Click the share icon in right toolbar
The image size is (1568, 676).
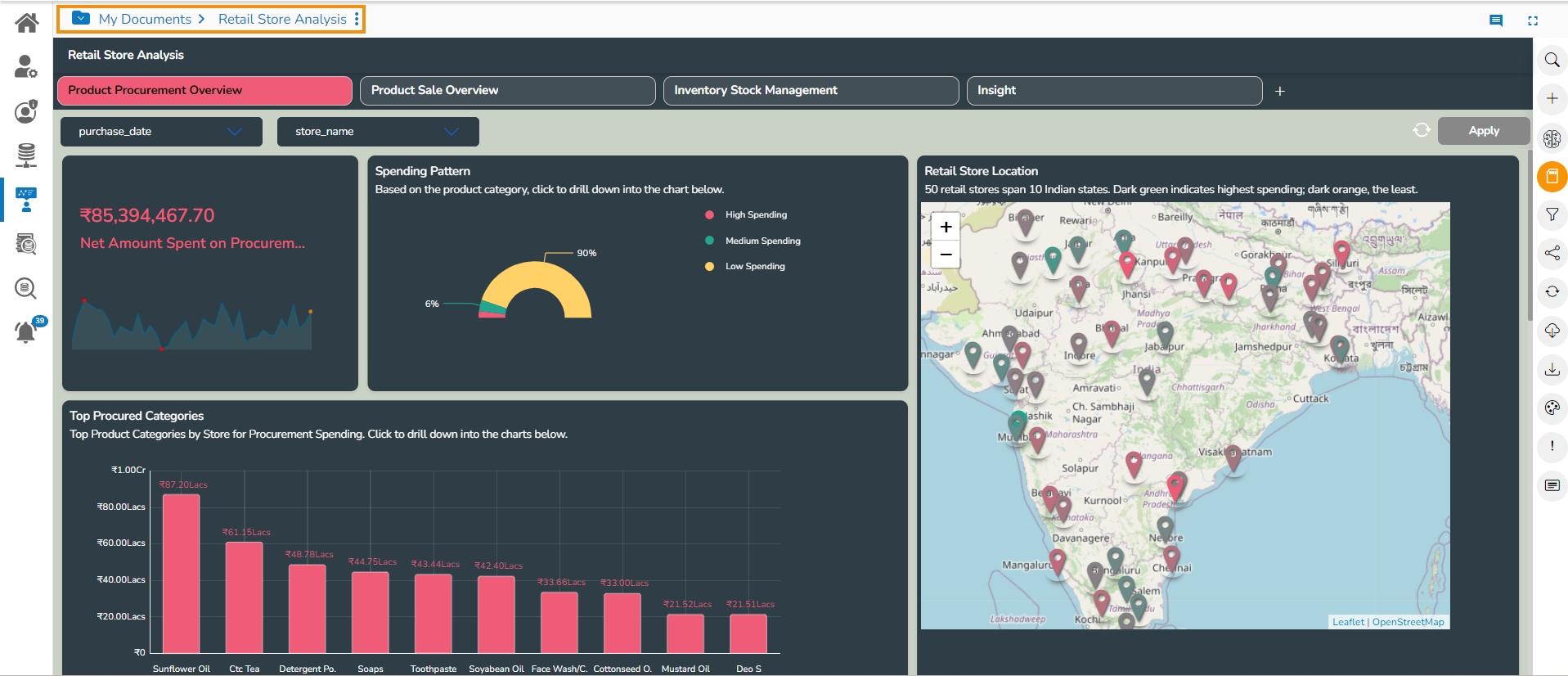click(x=1552, y=254)
